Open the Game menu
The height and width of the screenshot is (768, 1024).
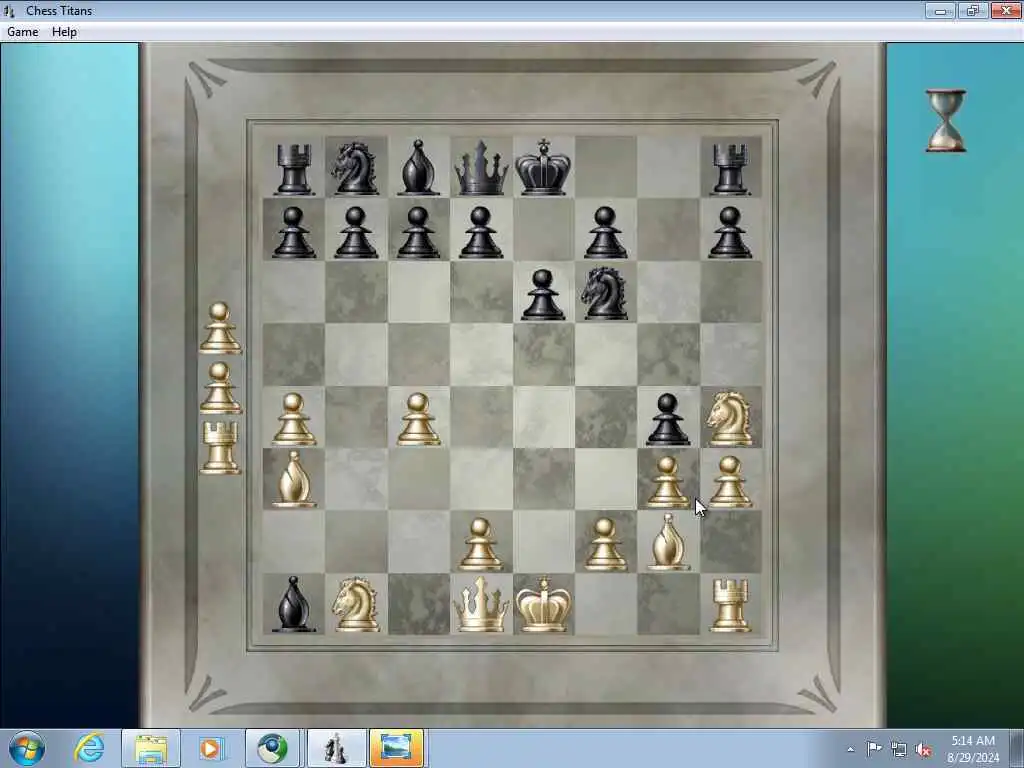[23, 32]
